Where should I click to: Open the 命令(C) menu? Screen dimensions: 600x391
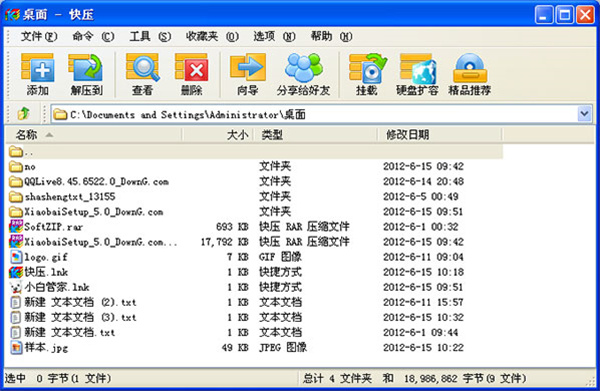click(x=93, y=36)
